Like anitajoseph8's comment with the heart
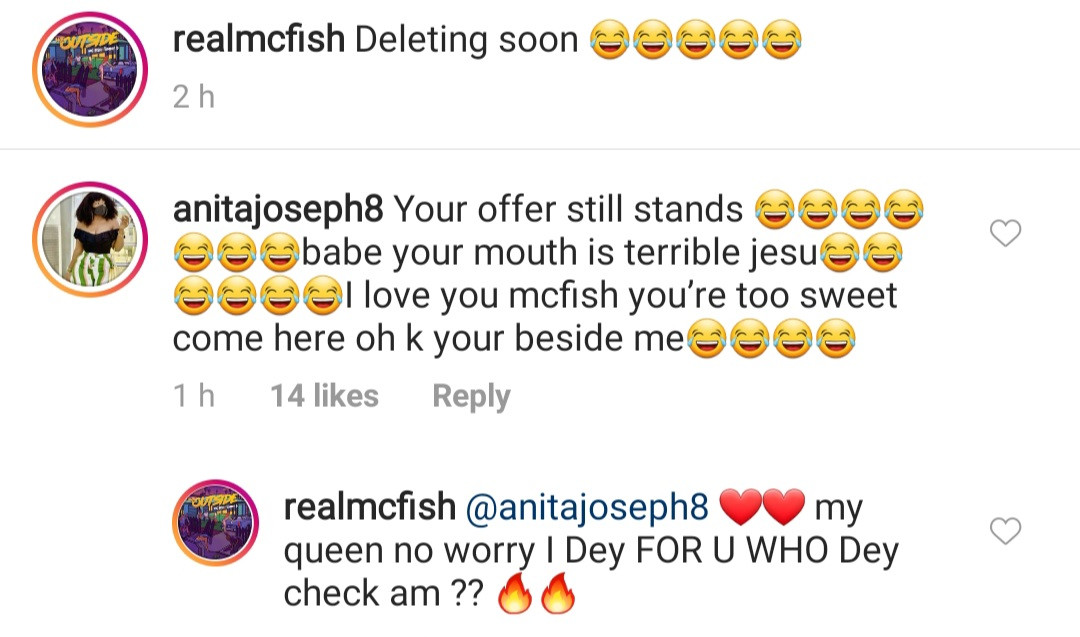The height and width of the screenshot is (637, 1080). [x=1004, y=234]
